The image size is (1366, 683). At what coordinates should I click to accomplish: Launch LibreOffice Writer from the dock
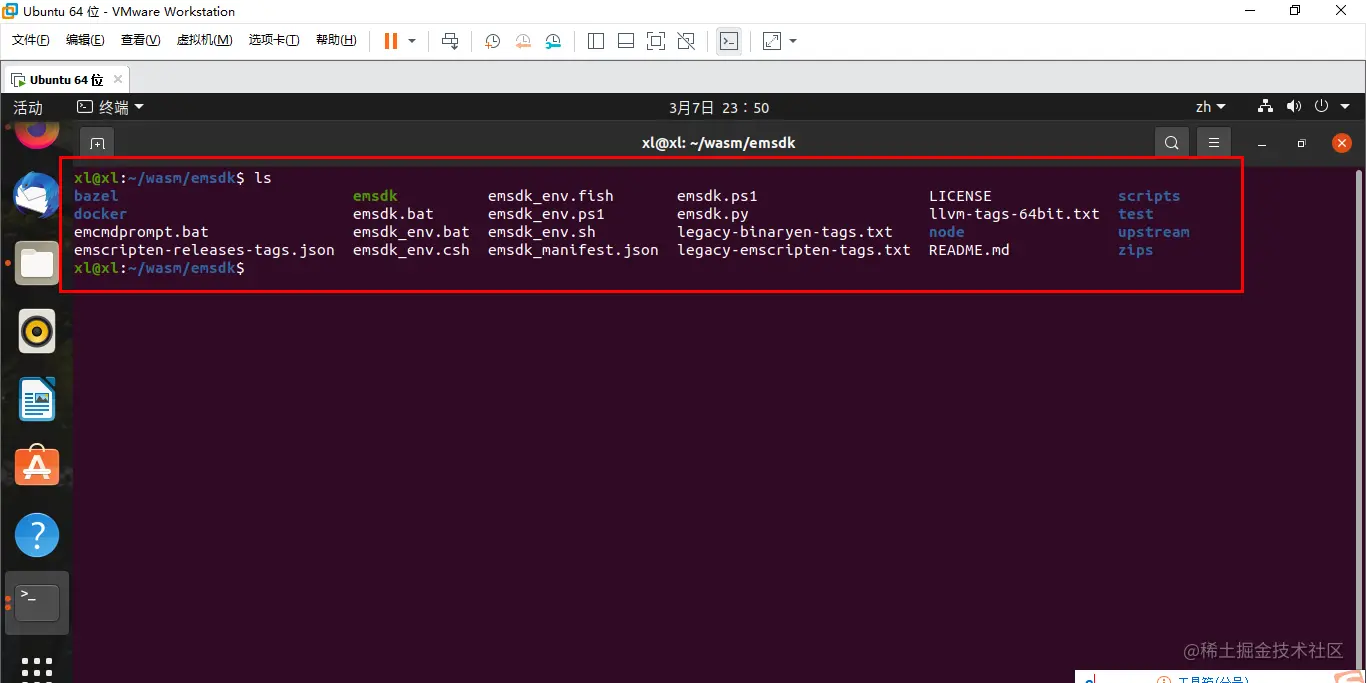point(37,399)
